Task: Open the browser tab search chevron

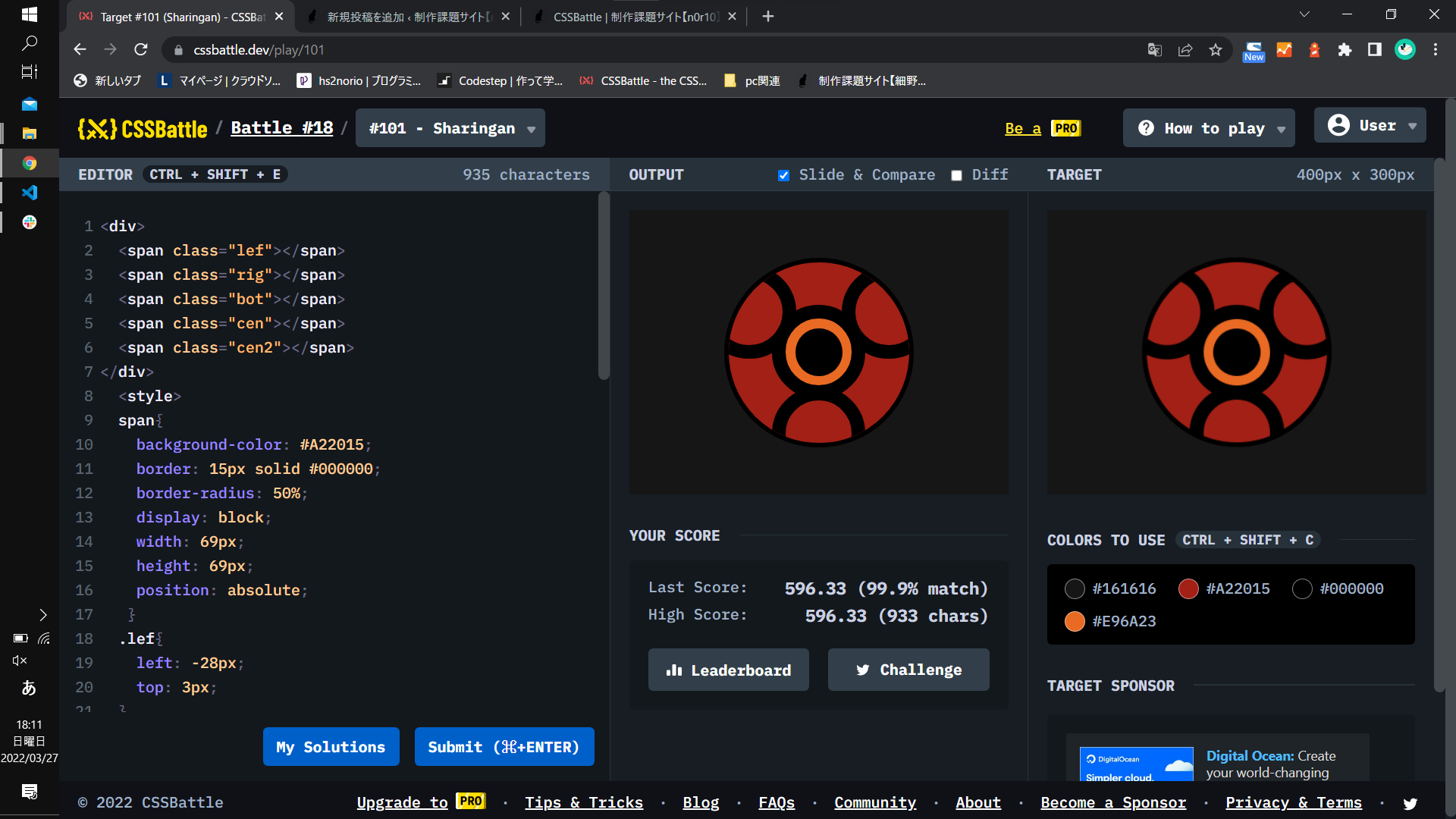Action: [1304, 14]
